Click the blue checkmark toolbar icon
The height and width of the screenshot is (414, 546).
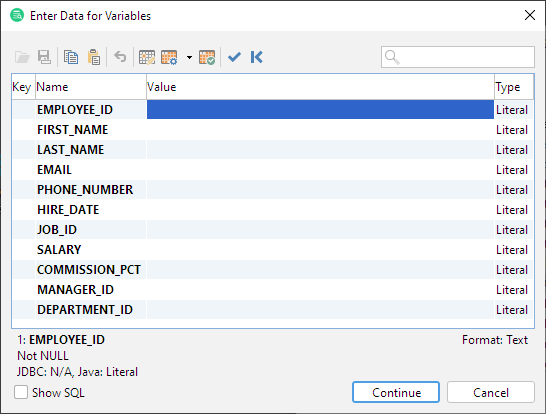pos(234,57)
